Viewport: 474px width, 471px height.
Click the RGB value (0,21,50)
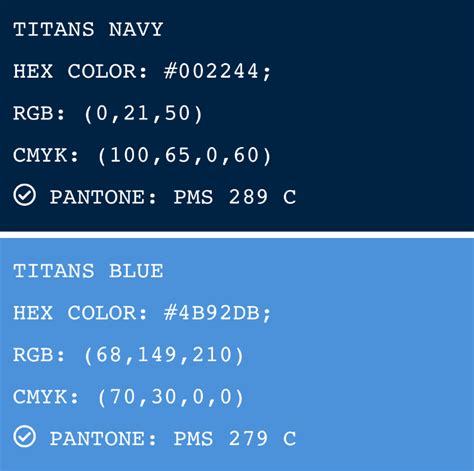[x=143, y=114]
